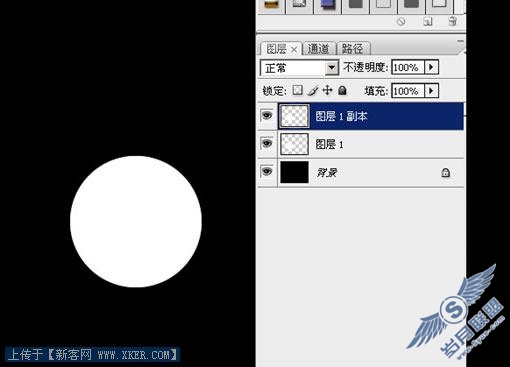Click the padlock icon on 背景 layer
Image resolution: width=510 pixels, height=367 pixels.
446,173
